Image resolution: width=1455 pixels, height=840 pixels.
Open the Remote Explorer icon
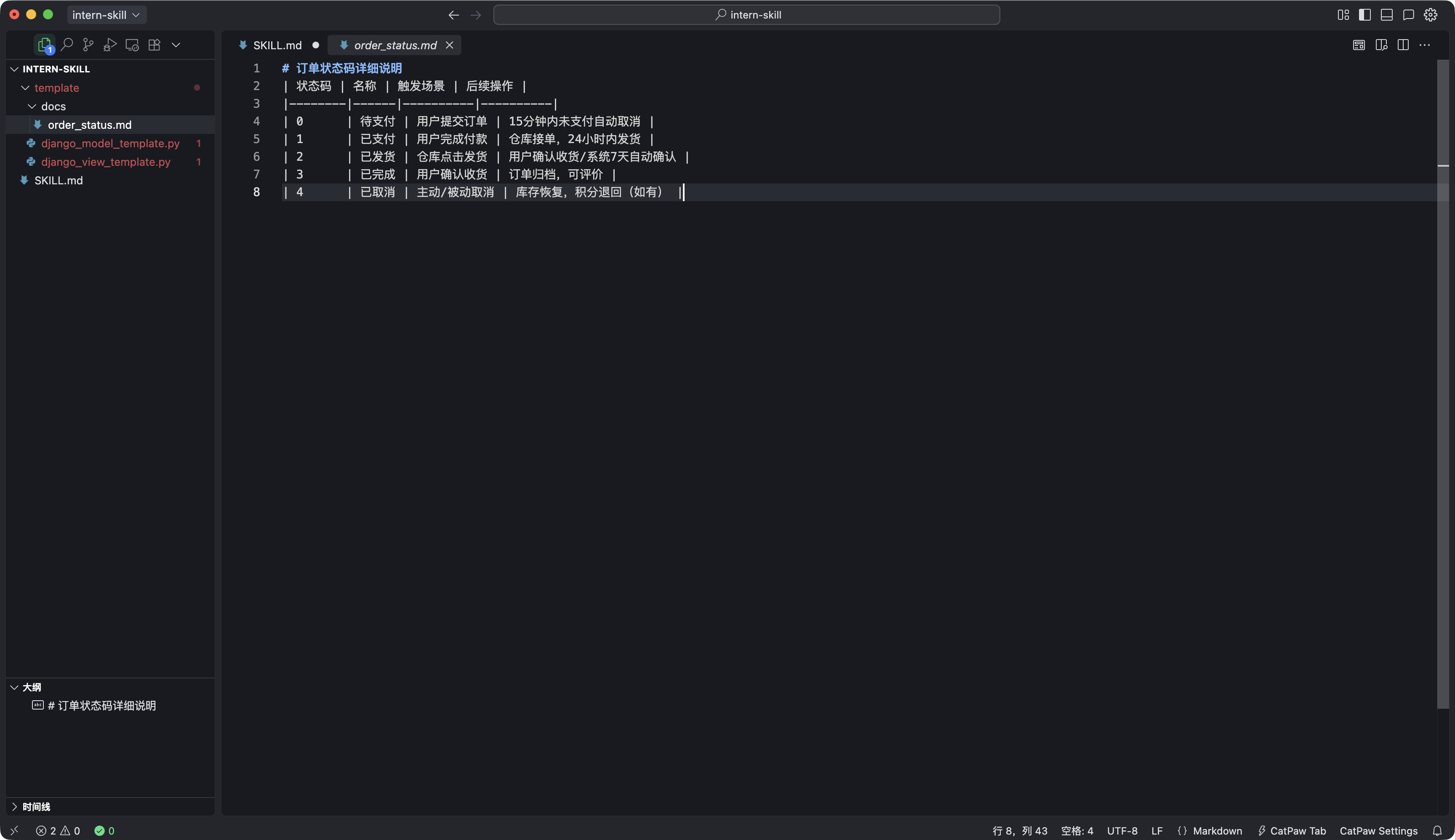click(x=132, y=45)
